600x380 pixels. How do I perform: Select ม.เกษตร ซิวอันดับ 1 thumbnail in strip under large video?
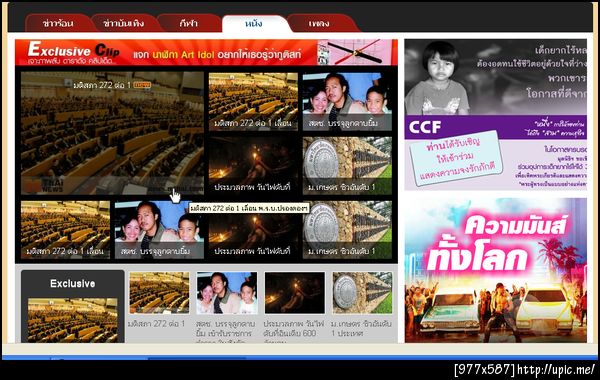tap(347, 230)
